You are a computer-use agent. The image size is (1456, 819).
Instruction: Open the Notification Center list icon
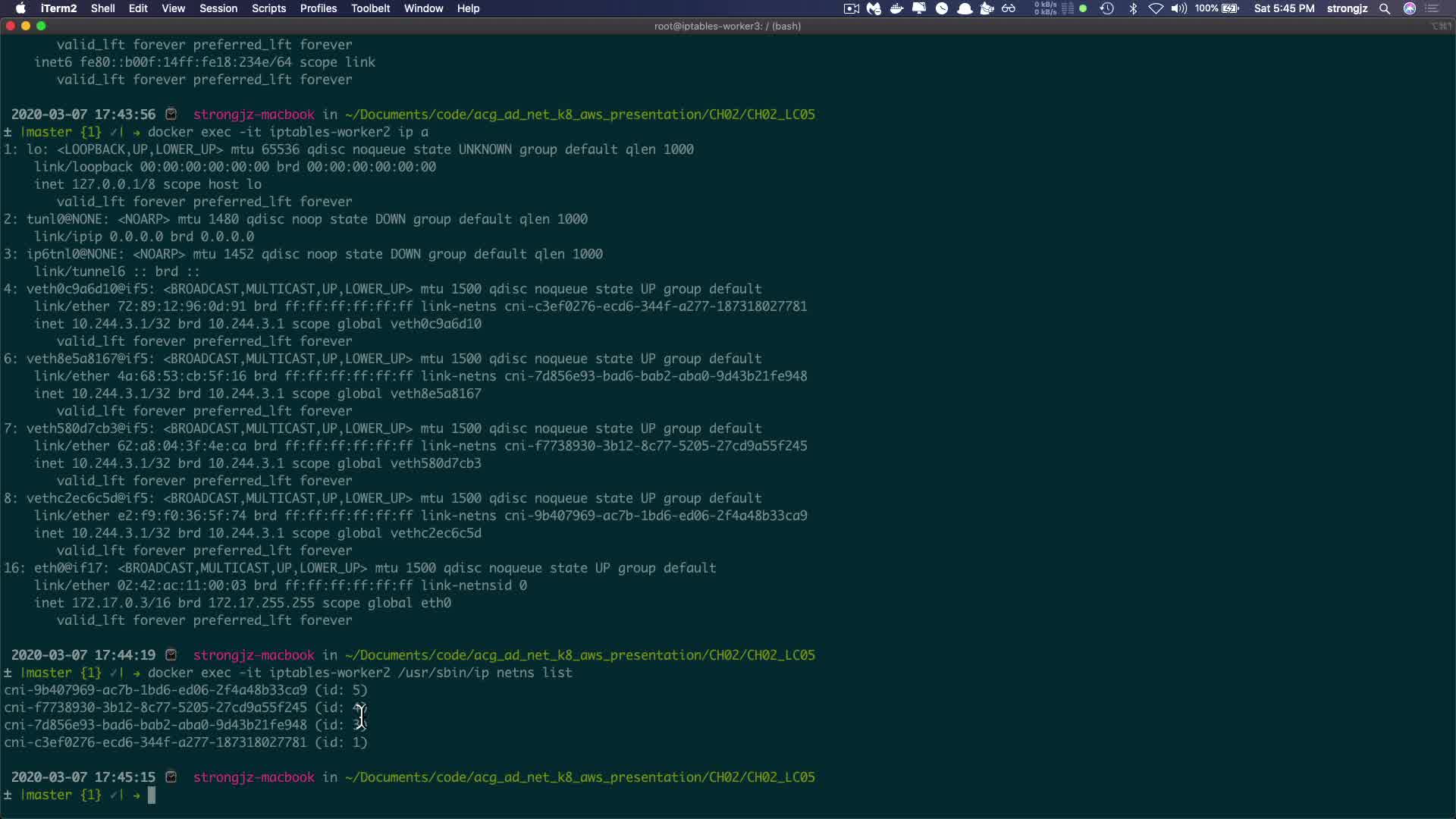coord(1432,8)
